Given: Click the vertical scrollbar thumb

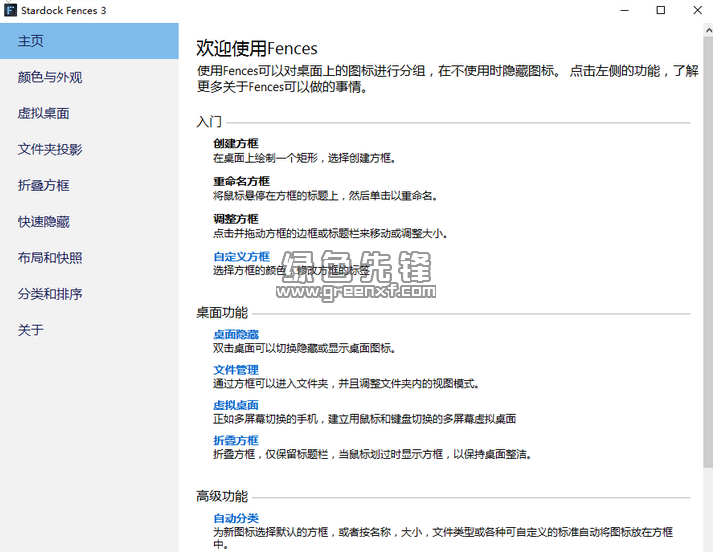Looking at the screenshot, I should tap(708, 253).
